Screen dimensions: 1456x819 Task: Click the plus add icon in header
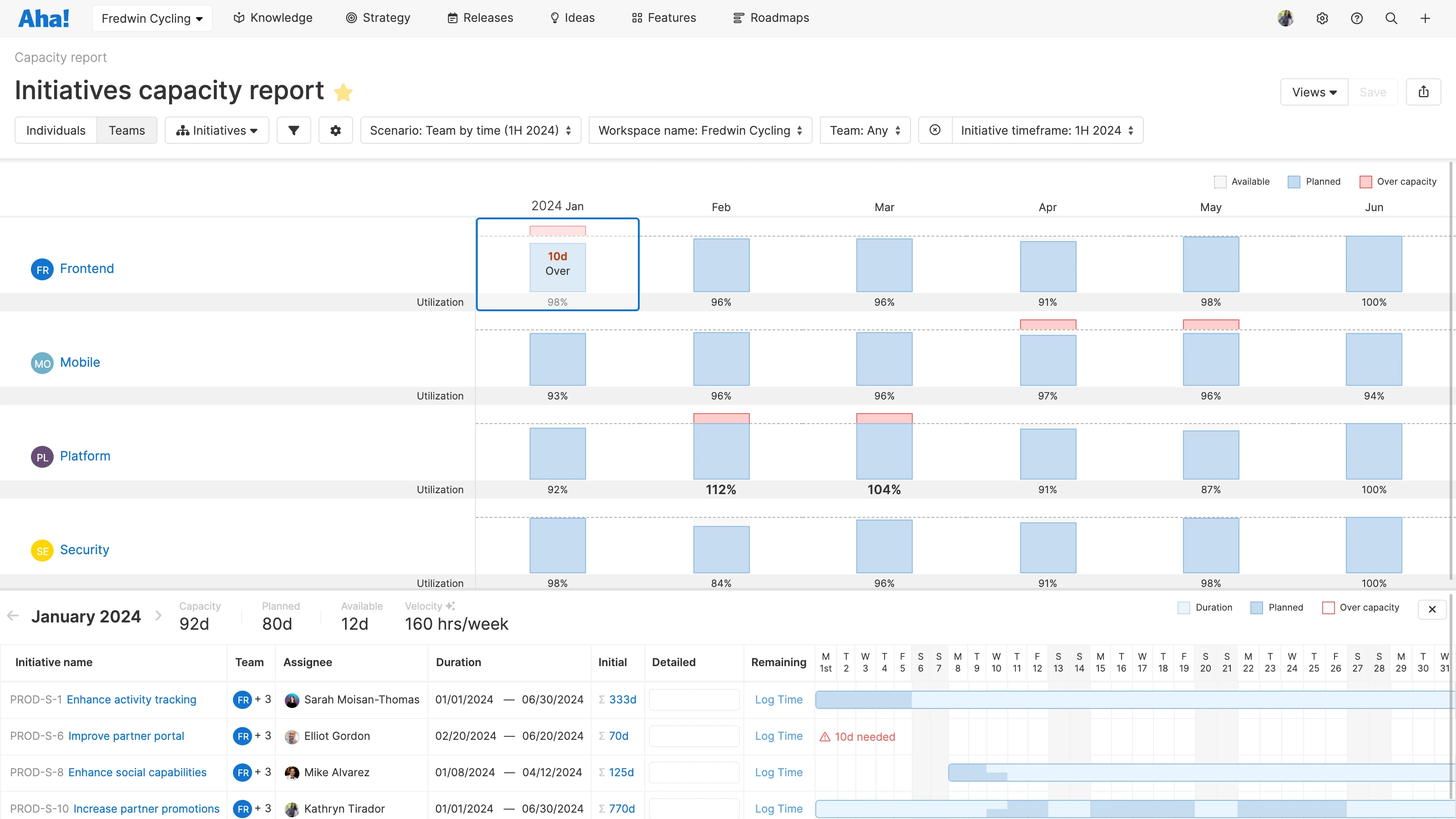point(1425,18)
